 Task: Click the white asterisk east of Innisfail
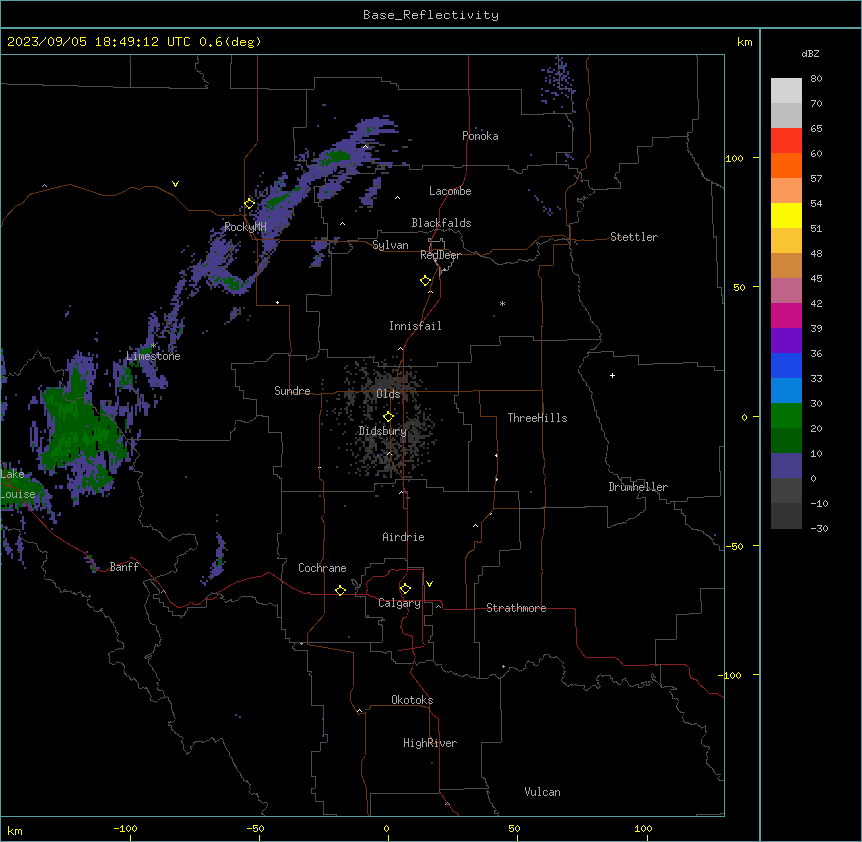coord(502,303)
